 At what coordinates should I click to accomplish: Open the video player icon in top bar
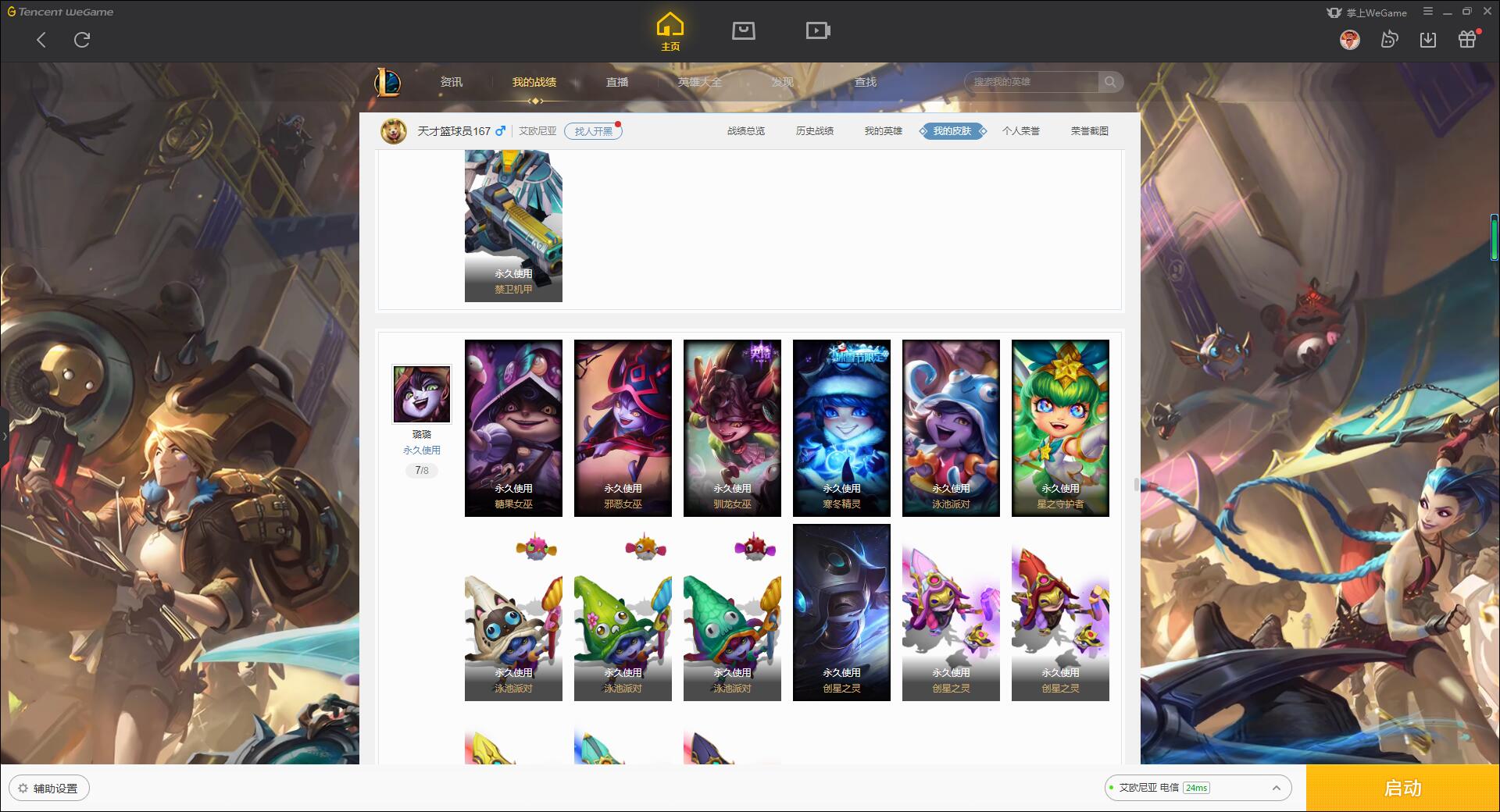click(x=818, y=30)
